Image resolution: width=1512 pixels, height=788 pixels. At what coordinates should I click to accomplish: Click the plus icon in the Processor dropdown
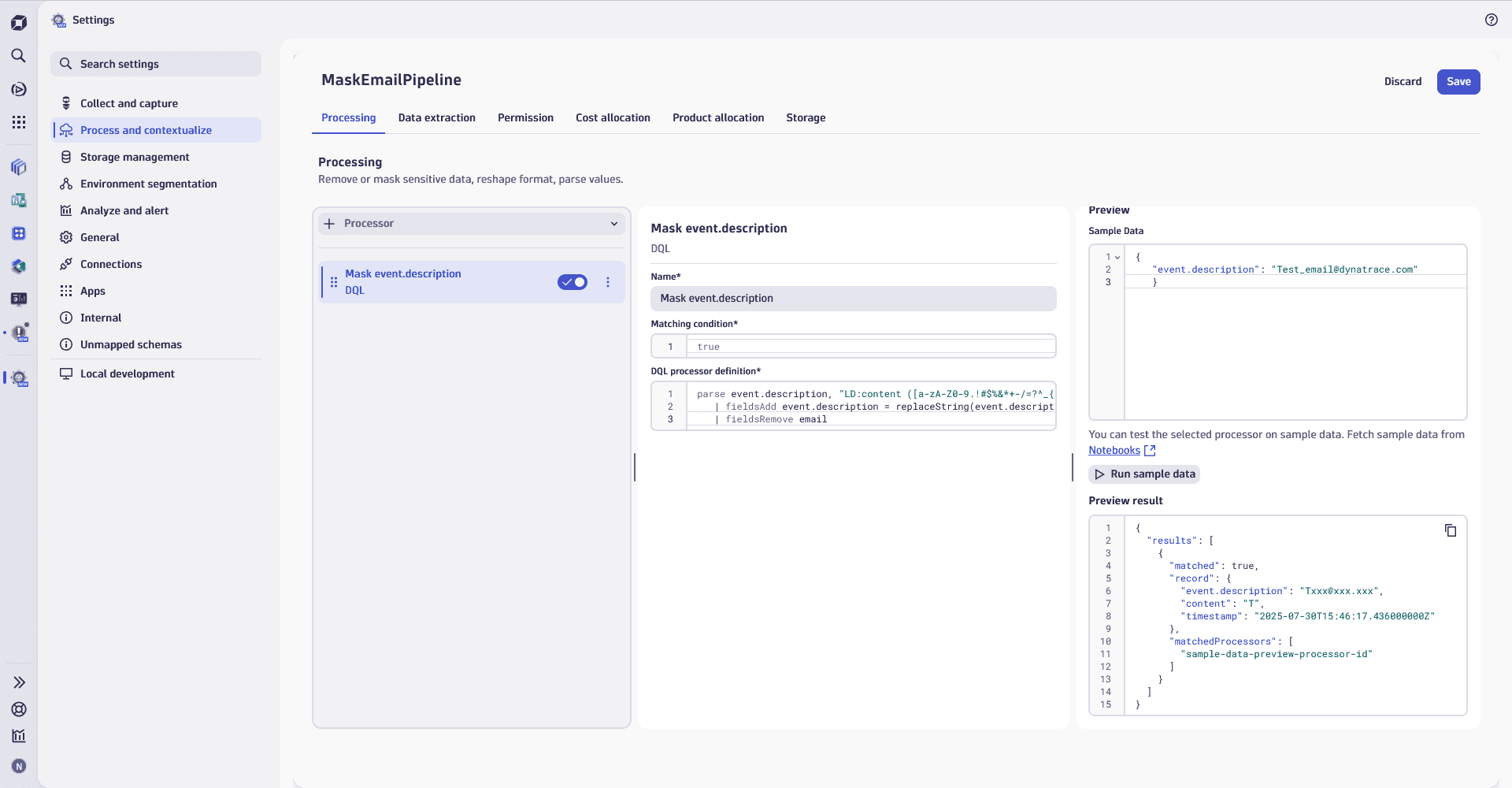pos(329,224)
